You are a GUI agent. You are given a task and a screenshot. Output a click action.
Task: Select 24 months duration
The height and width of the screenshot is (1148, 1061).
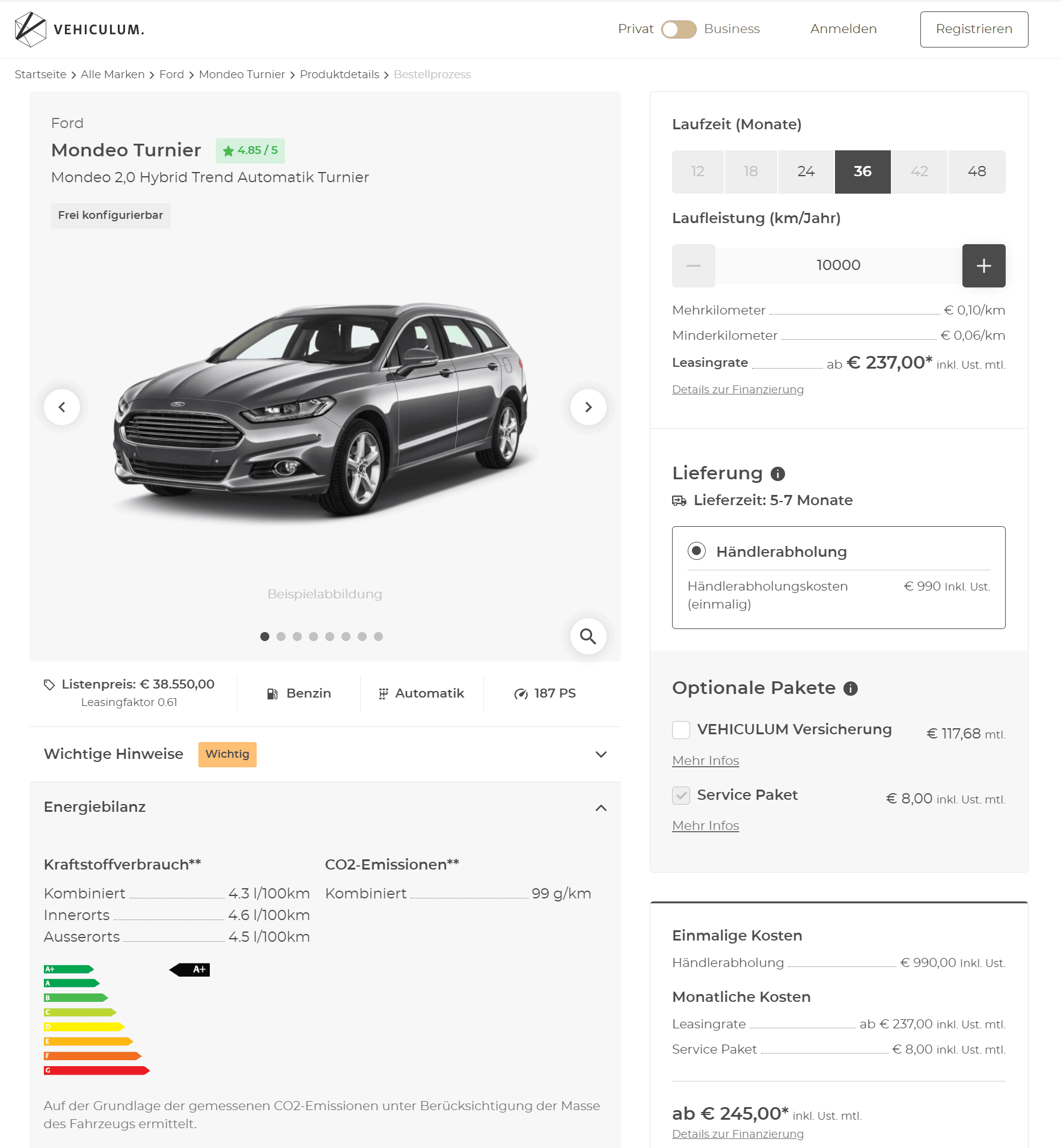tap(806, 172)
